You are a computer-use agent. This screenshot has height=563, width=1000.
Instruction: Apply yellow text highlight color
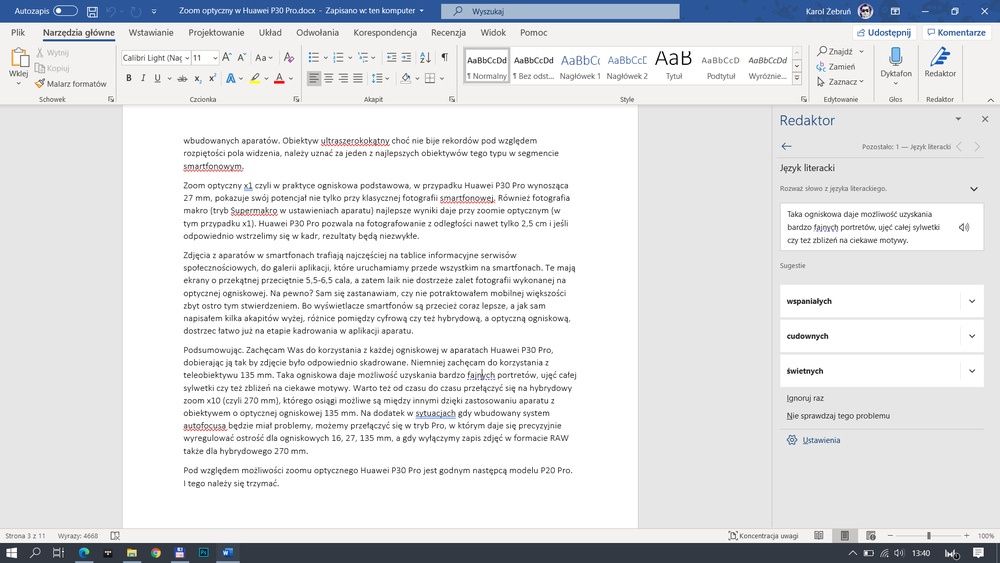click(x=254, y=78)
